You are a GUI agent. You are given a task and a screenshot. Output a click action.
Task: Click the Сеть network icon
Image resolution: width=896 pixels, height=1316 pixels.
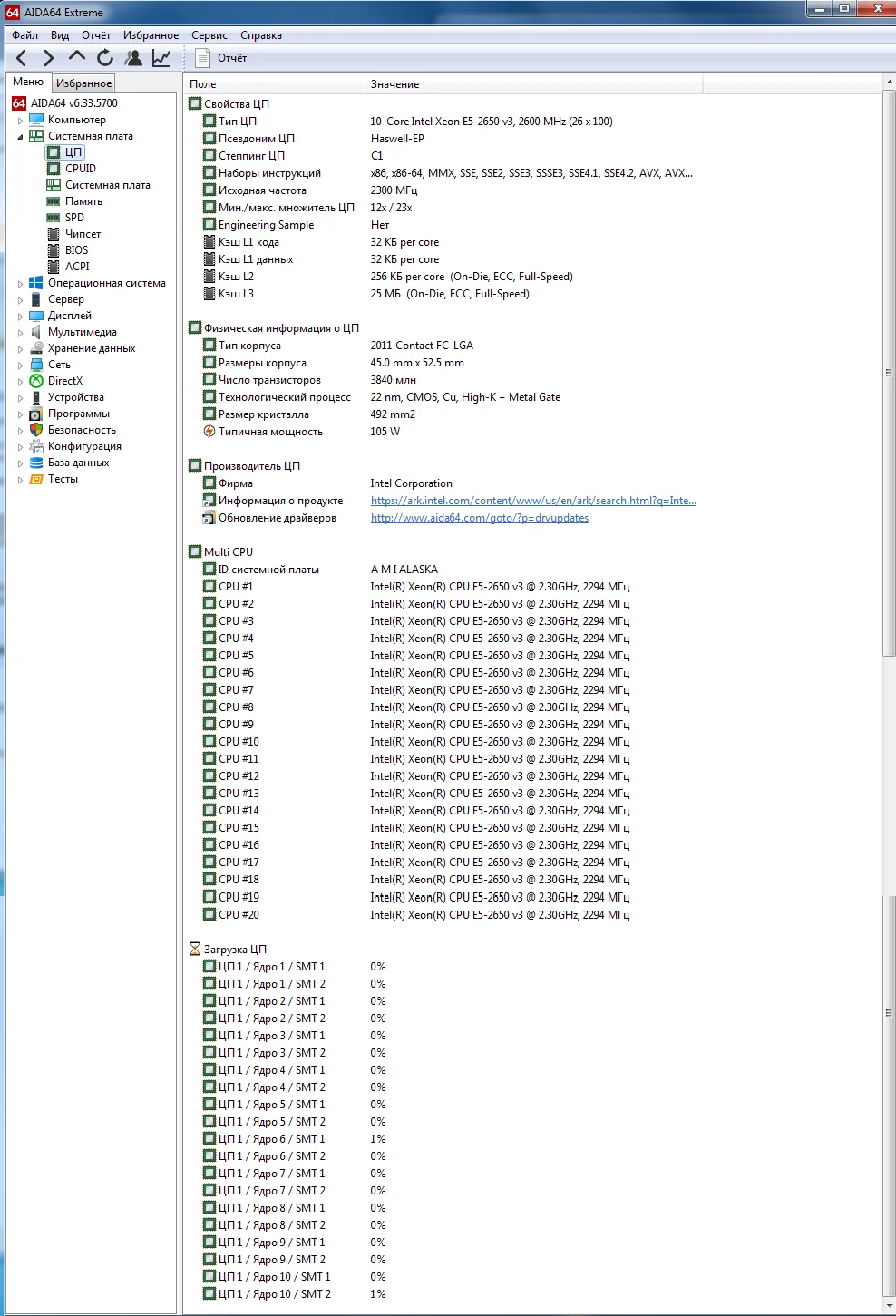tap(36, 365)
